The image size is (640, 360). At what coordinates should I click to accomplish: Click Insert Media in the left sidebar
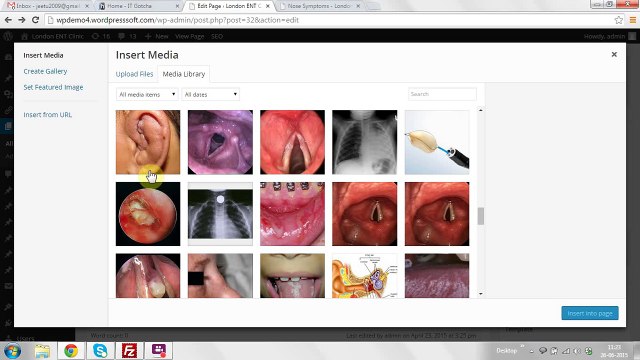point(43,55)
